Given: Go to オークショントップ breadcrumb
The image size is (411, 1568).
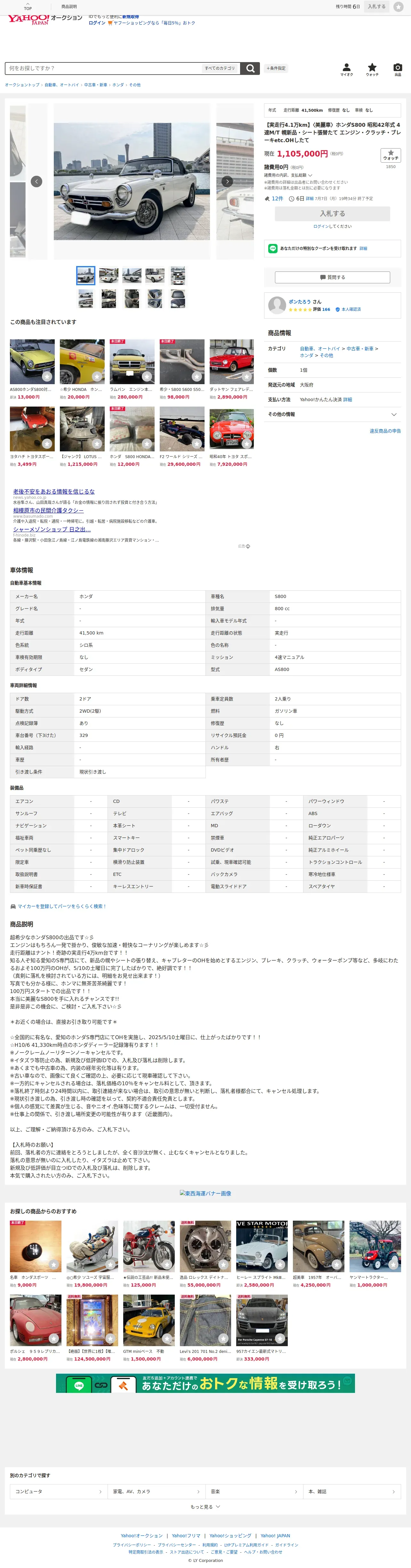Looking at the screenshot, I should [22, 85].
